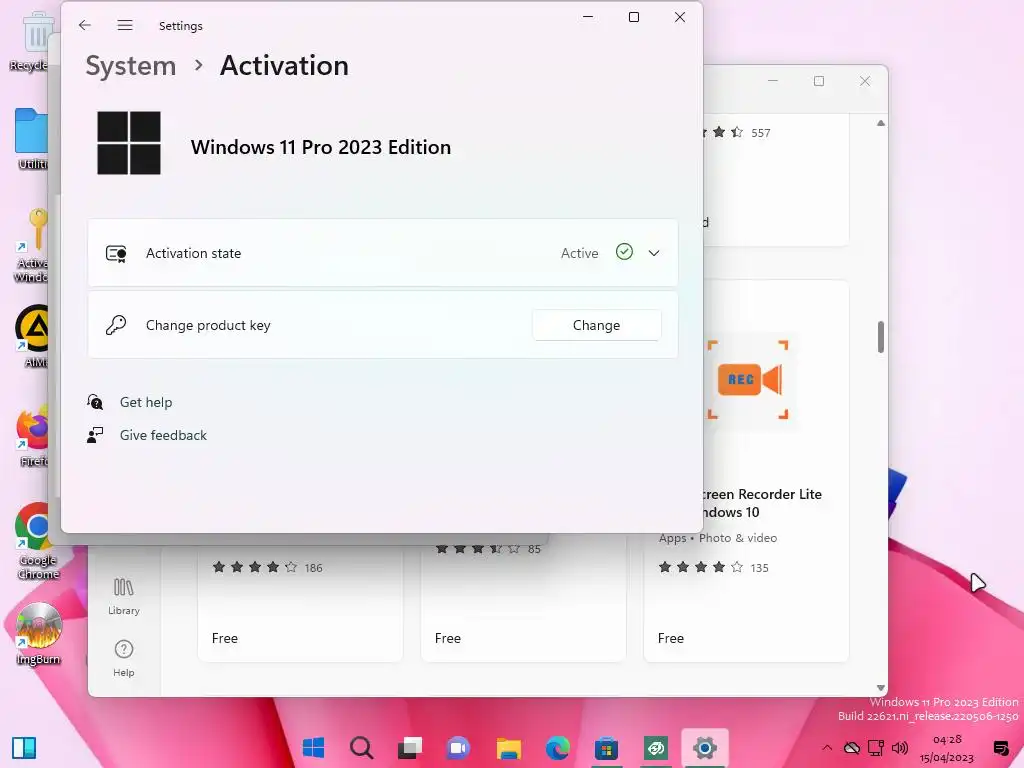Navigate to System in the breadcrumb
Image resolution: width=1024 pixels, height=768 pixels.
tap(131, 66)
